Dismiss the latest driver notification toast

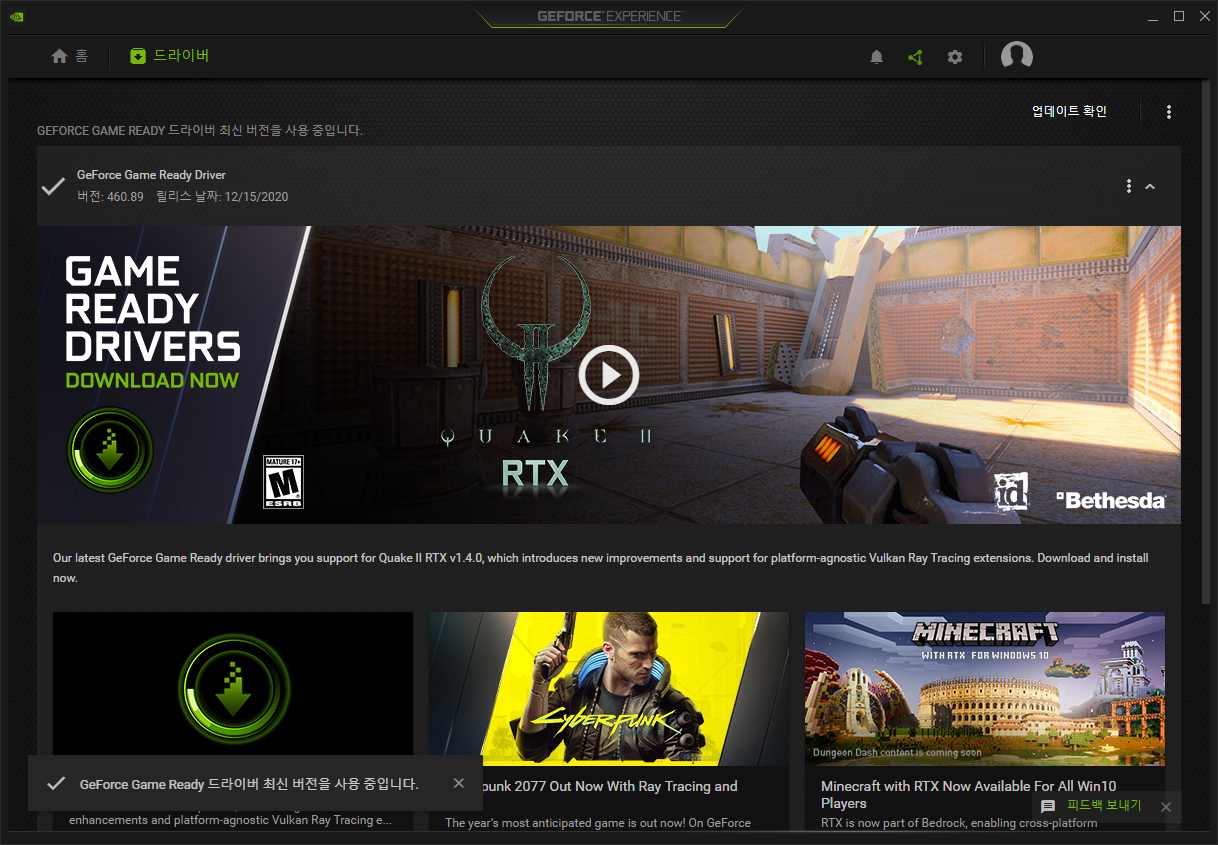459,783
